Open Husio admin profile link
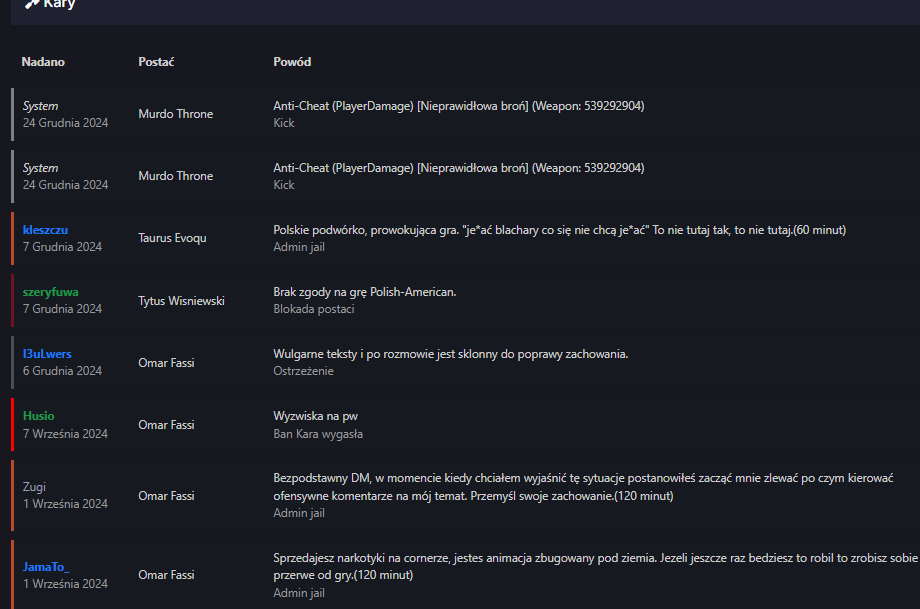This screenshot has width=920, height=609. 38,416
